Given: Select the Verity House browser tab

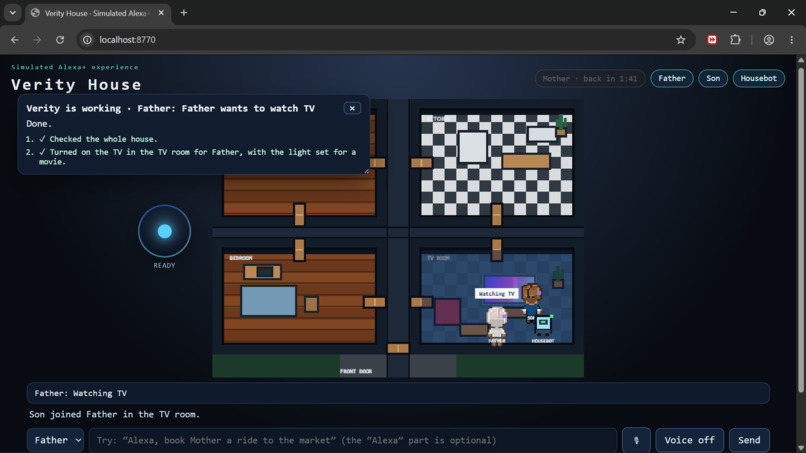Looking at the screenshot, I should pos(98,13).
